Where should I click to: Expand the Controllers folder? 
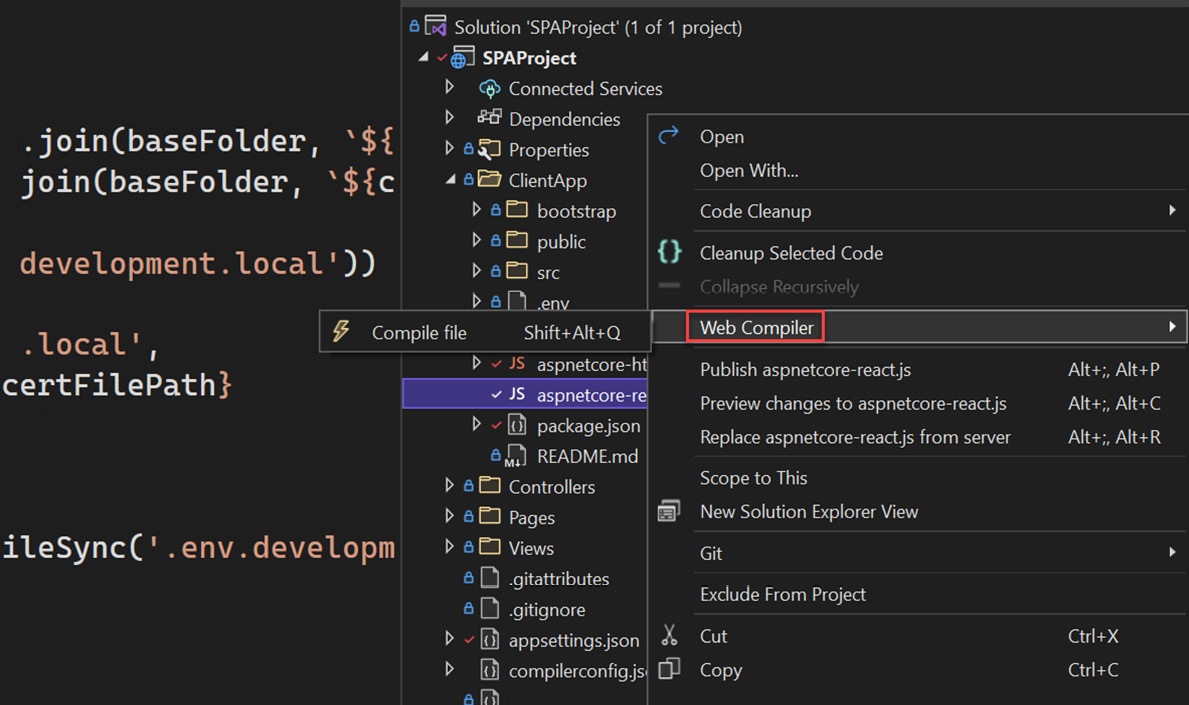coord(450,486)
